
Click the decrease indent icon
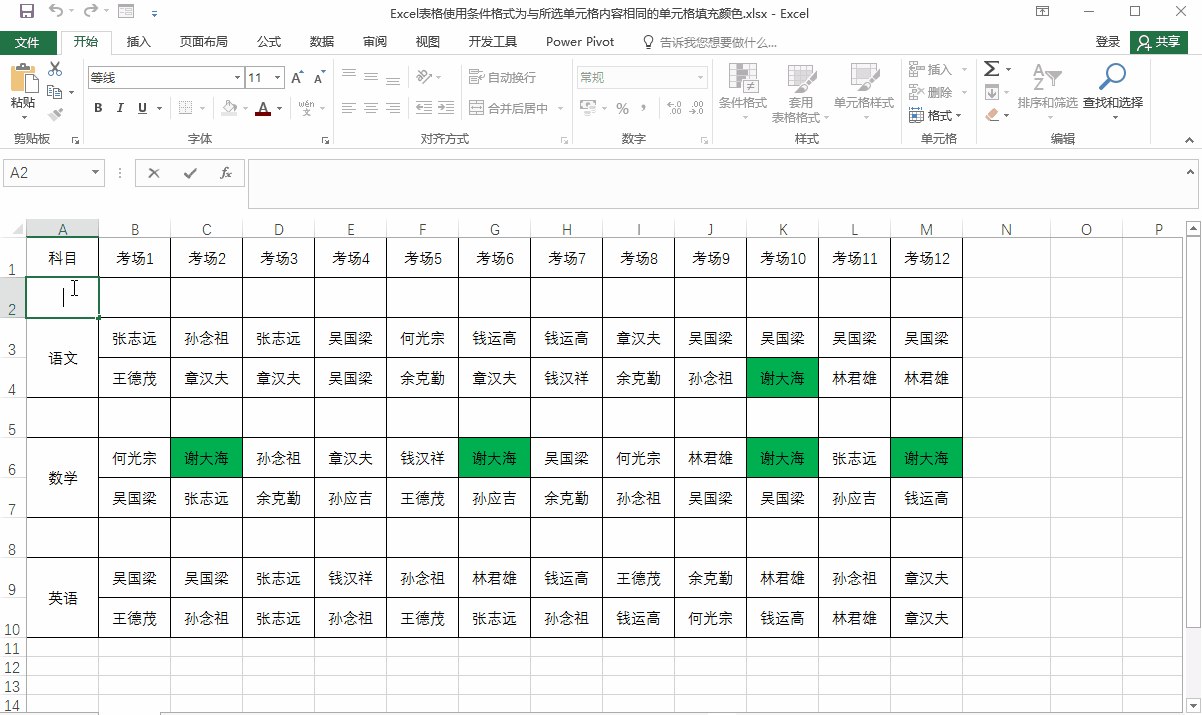click(x=424, y=108)
